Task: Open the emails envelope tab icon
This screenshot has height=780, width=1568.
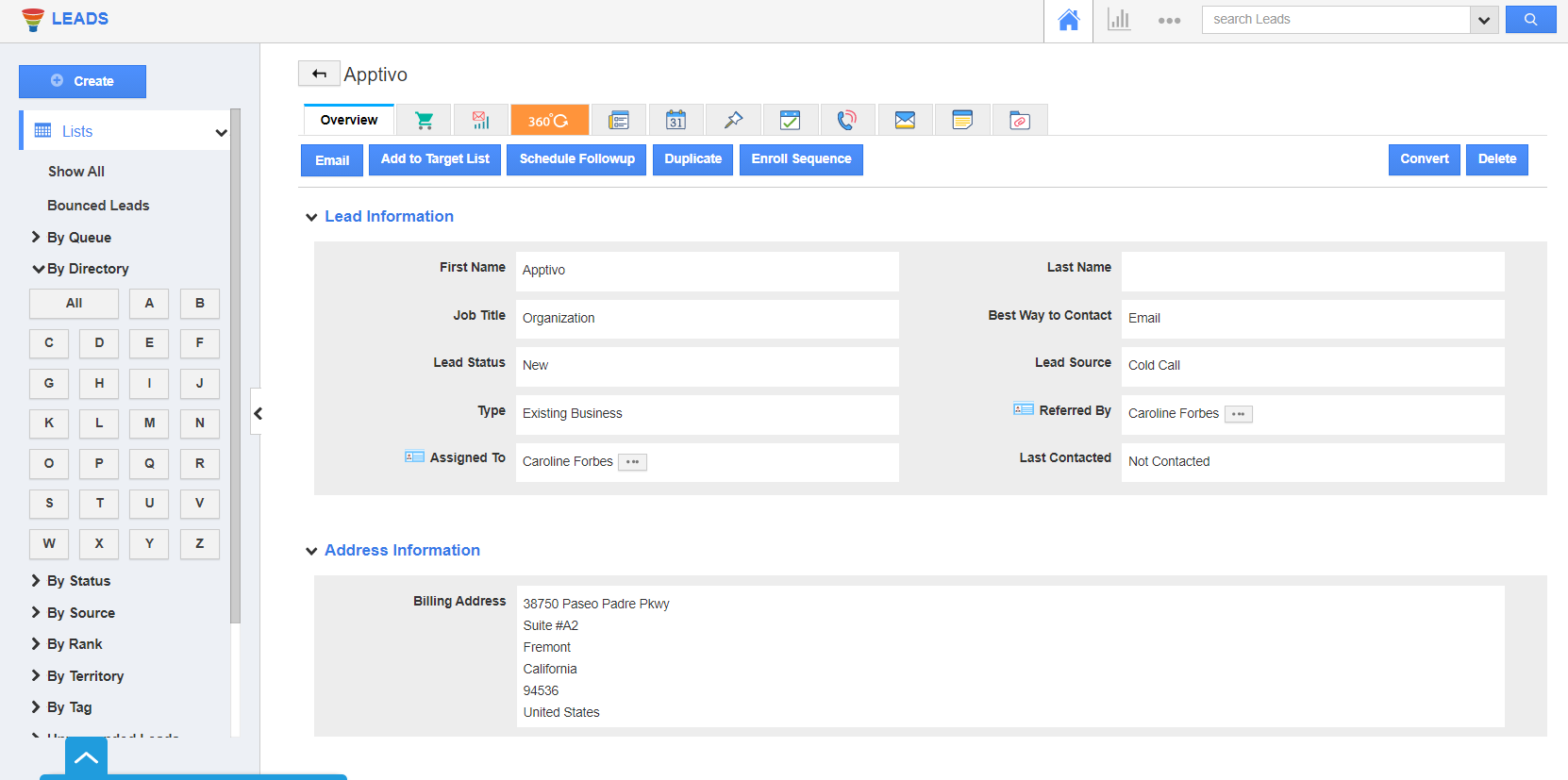Action: tap(905, 121)
